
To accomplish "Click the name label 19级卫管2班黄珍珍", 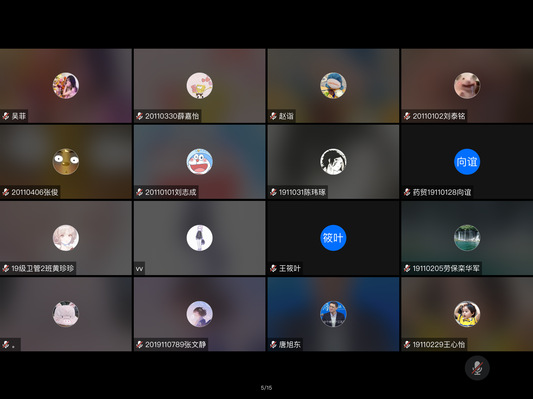I will point(42,268).
